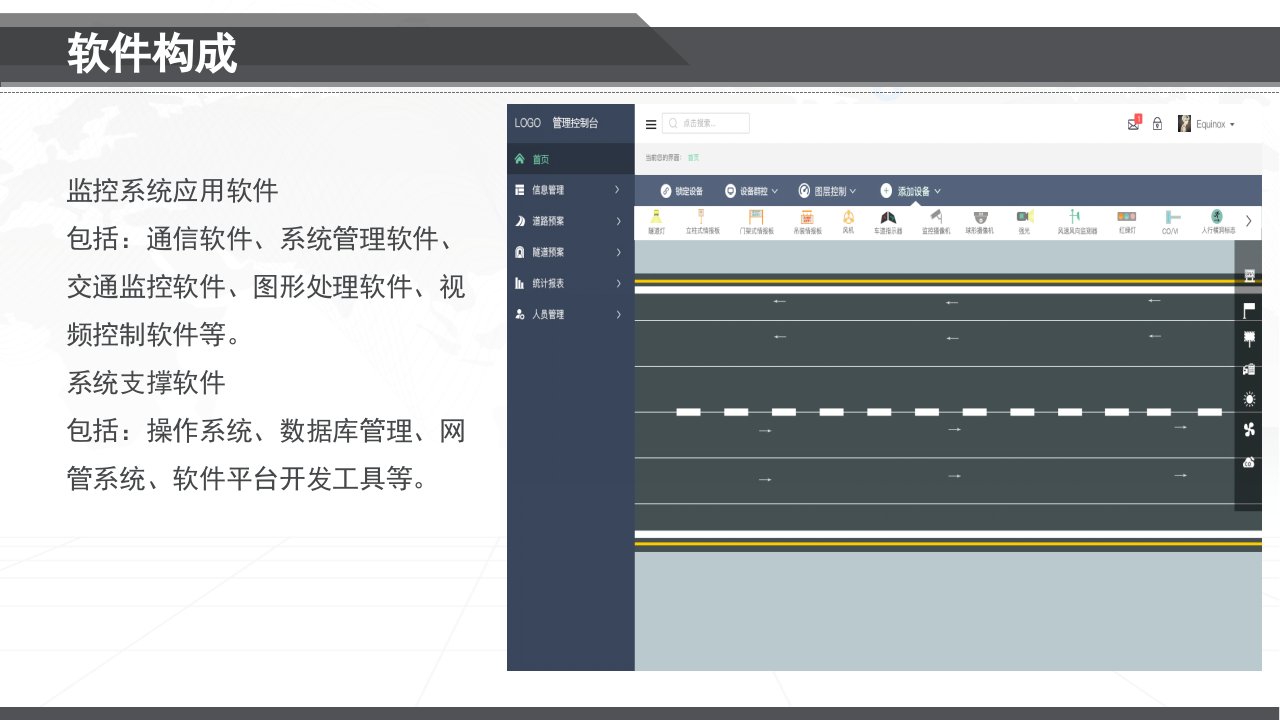Click the 首页 breadcrumb link
Viewport: 1280px width, 720px height.
(693, 158)
